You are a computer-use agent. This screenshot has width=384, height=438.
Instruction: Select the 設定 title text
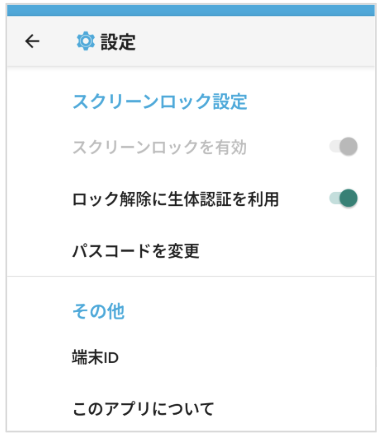pyautogui.click(x=118, y=42)
